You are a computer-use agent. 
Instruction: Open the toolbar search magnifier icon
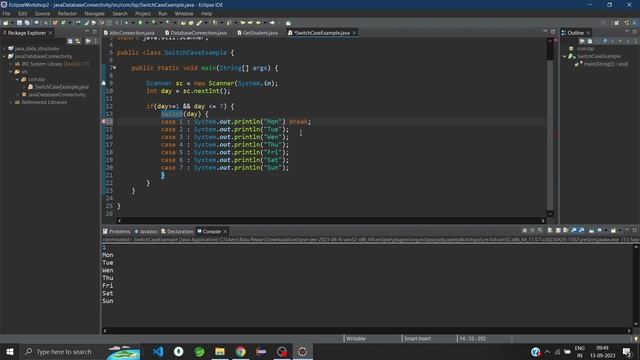(x=604, y=22)
